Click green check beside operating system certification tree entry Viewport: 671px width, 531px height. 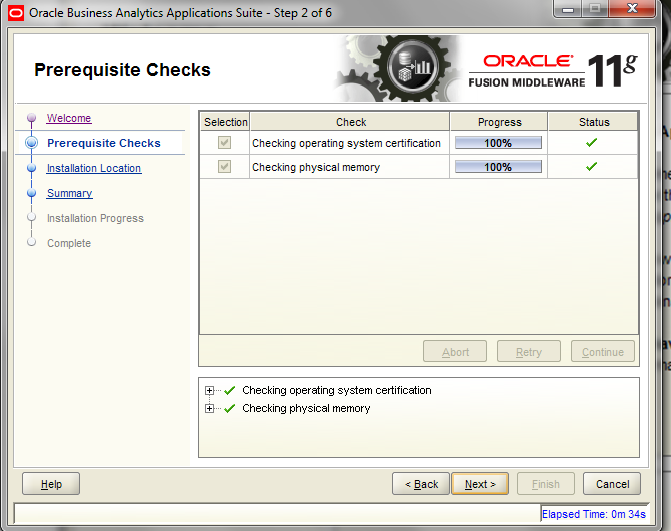coord(230,390)
